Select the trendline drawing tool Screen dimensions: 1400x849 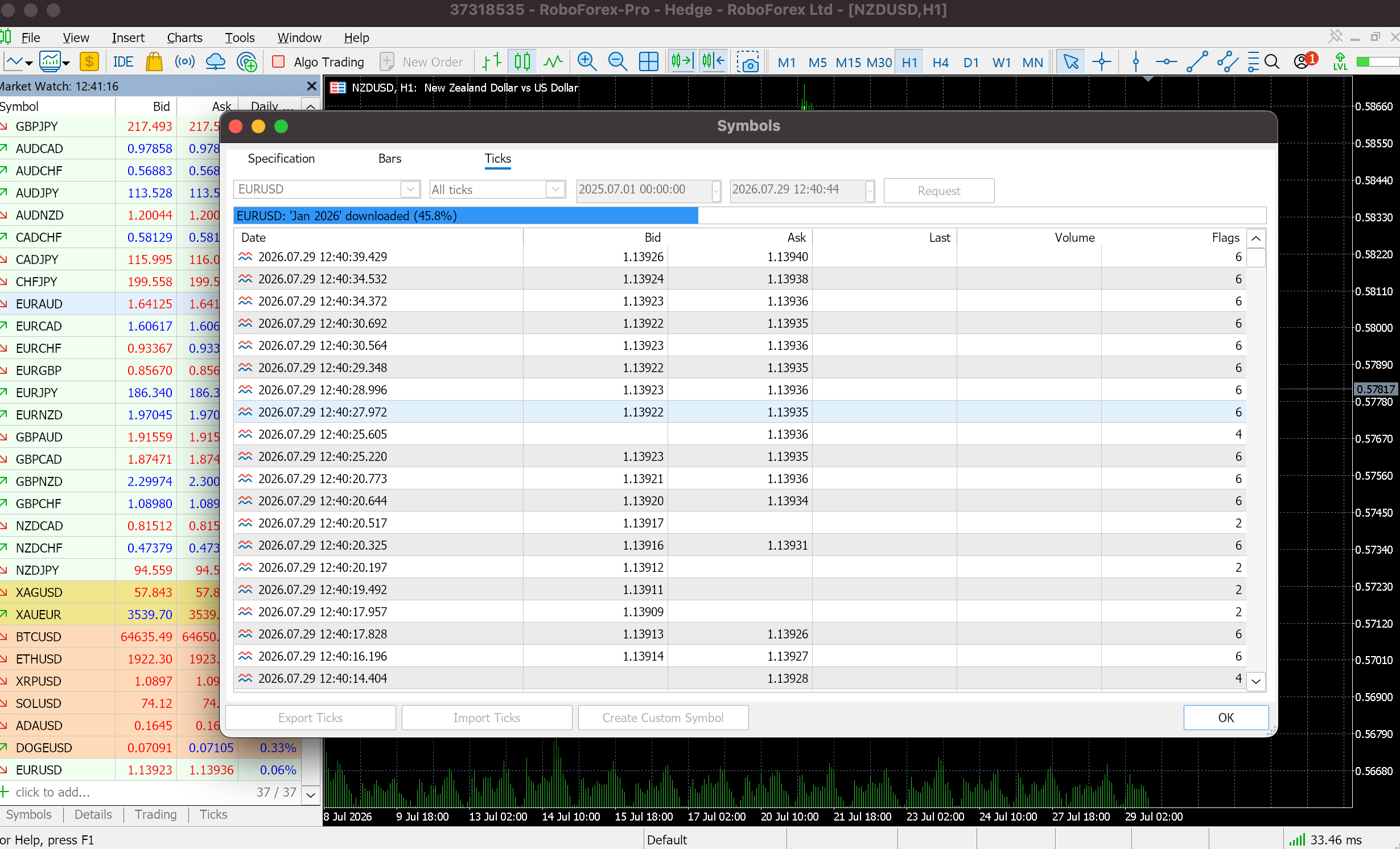tap(1197, 61)
